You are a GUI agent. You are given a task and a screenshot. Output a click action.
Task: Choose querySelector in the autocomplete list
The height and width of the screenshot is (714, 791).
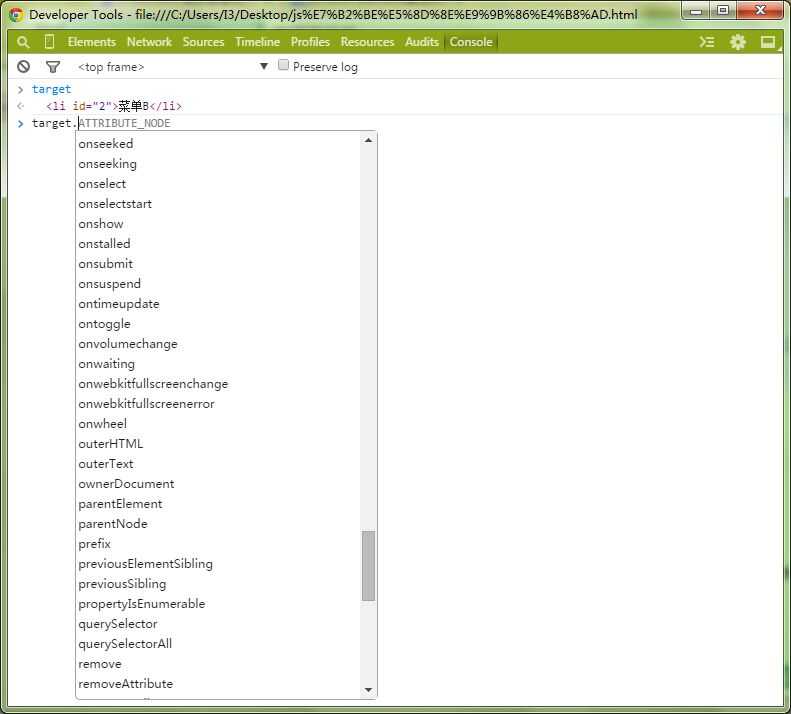pyautogui.click(x=118, y=624)
